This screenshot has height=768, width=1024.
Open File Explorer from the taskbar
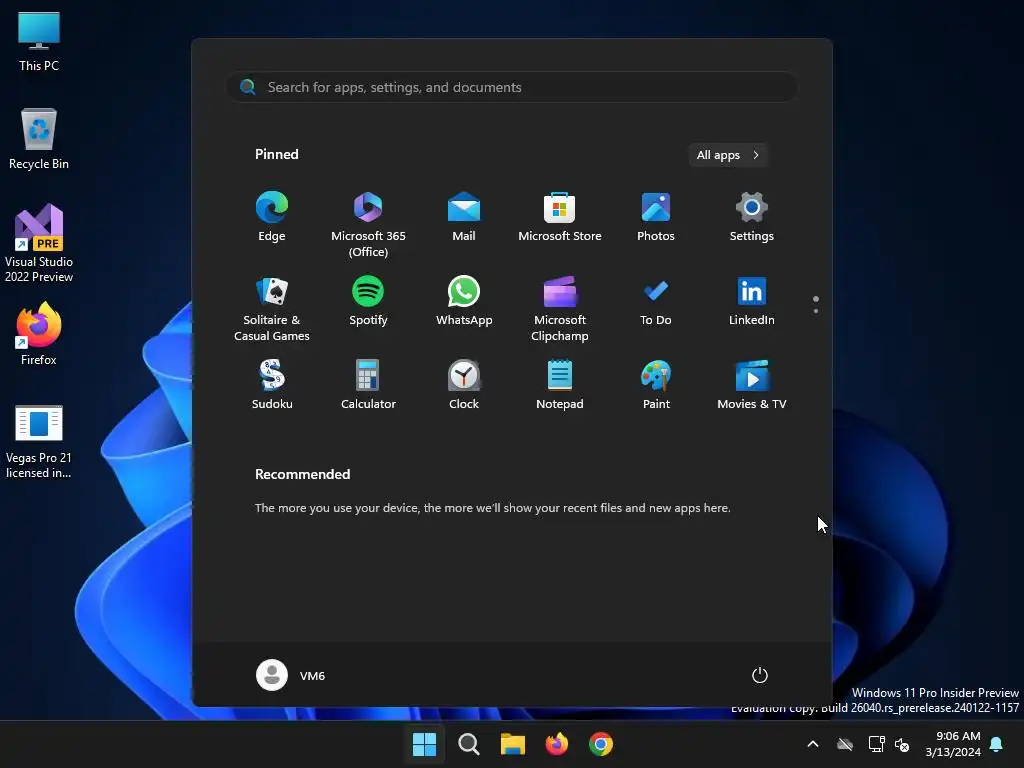point(513,744)
